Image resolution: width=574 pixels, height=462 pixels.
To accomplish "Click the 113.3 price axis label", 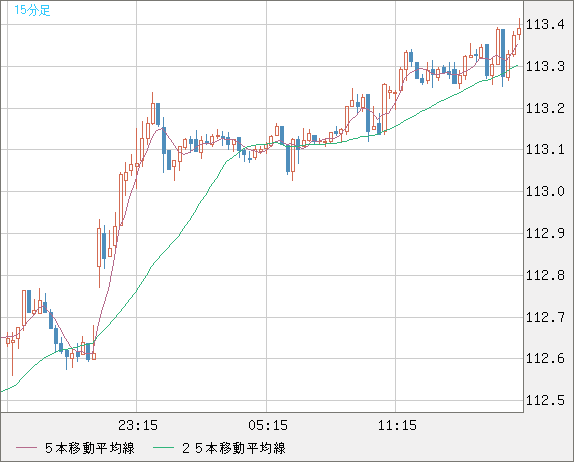I will [545, 66].
